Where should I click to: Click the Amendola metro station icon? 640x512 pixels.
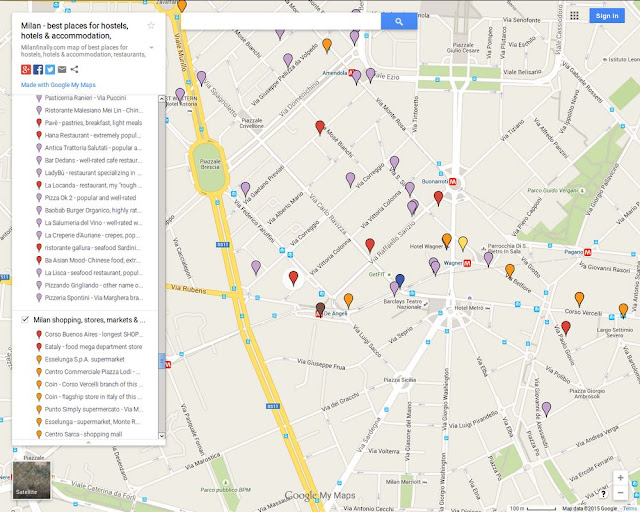click(x=351, y=73)
